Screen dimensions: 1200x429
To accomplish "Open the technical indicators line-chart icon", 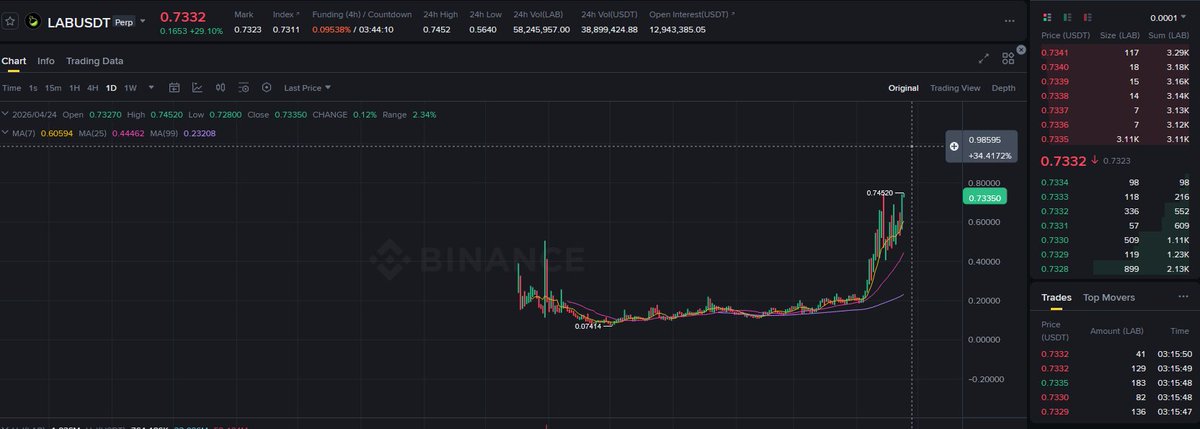I will coord(197,88).
